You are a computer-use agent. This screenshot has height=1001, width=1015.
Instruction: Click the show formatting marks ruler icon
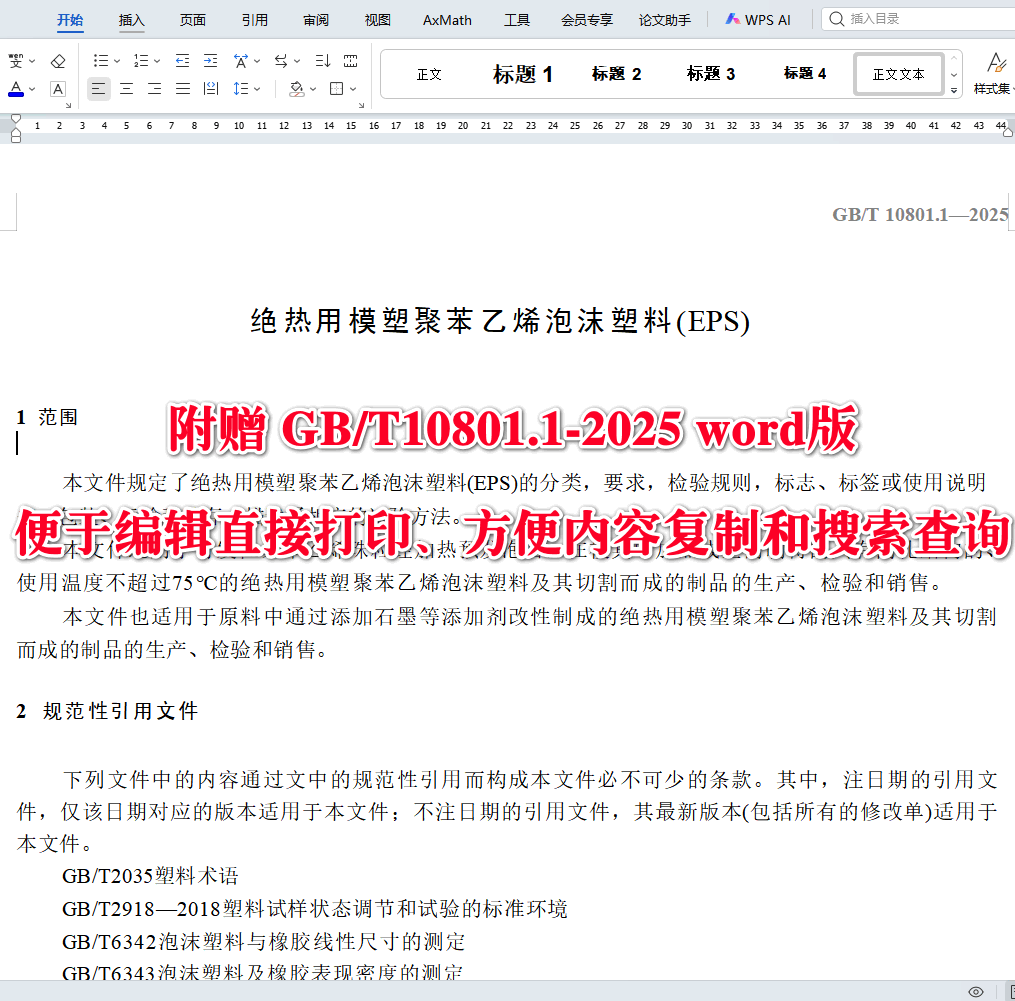(x=350, y=61)
